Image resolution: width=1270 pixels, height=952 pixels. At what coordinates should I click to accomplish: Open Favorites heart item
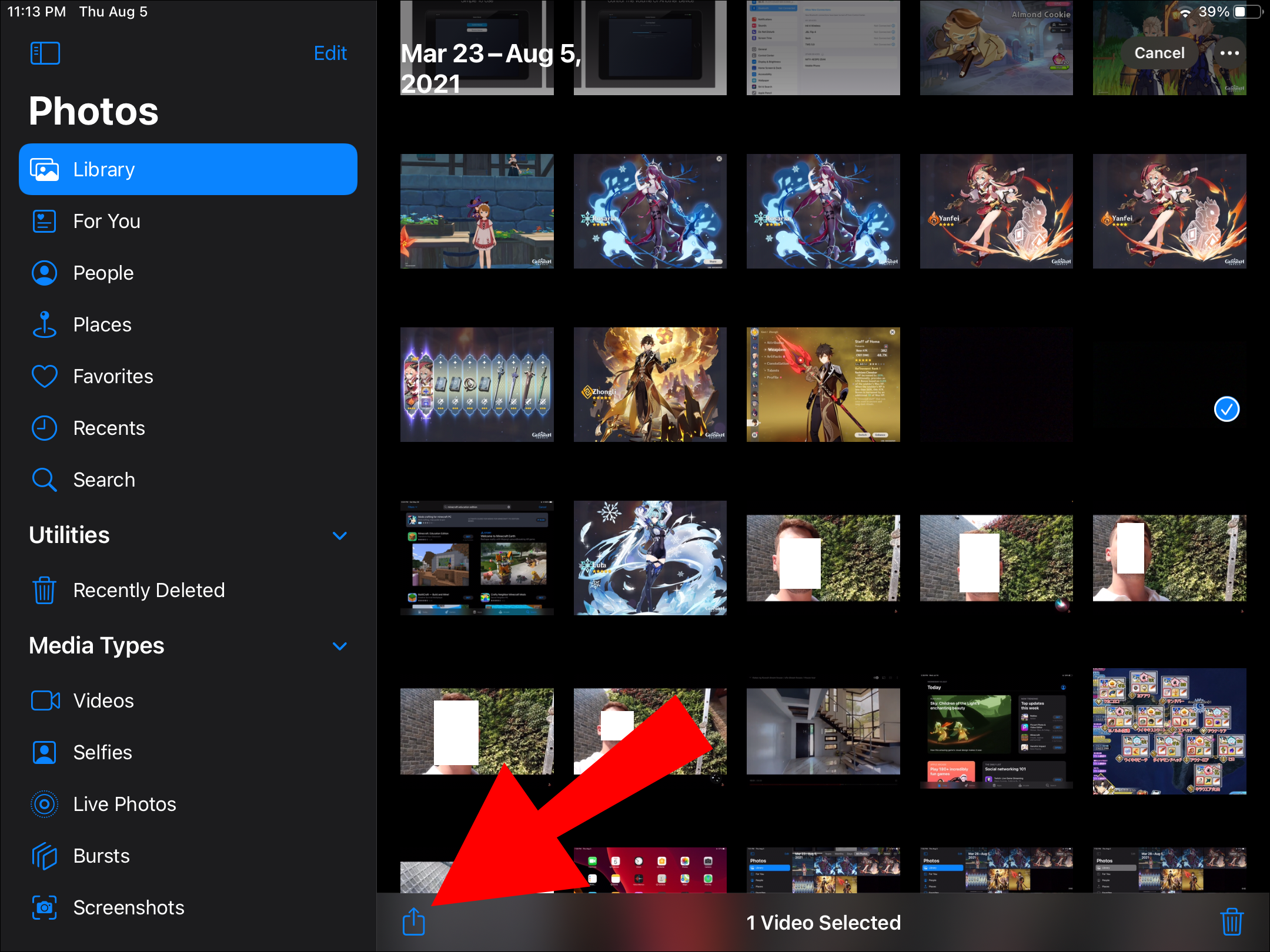pos(113,376)
